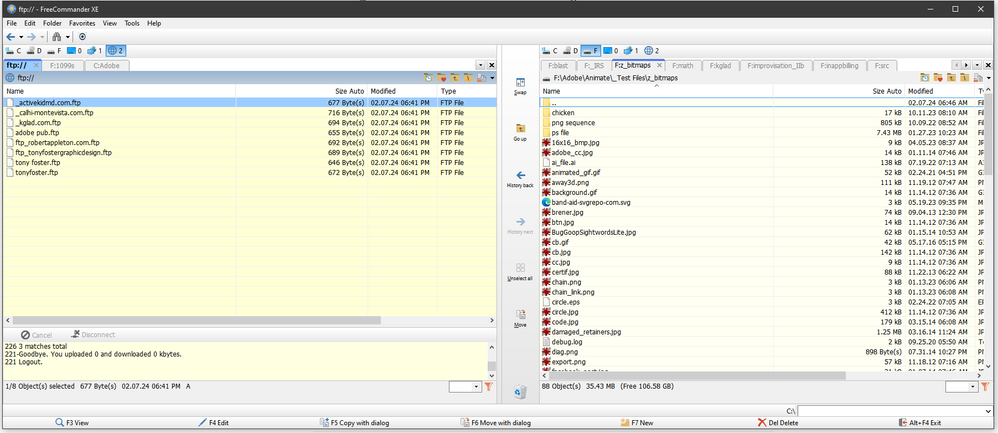The image size is (998, 433).
Task: Click History back in middle toolbar
Action: point(520,179)
